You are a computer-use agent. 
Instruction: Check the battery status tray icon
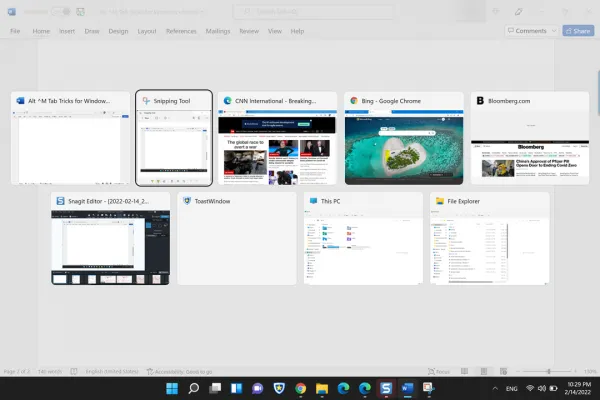click(x=553, y=389)
